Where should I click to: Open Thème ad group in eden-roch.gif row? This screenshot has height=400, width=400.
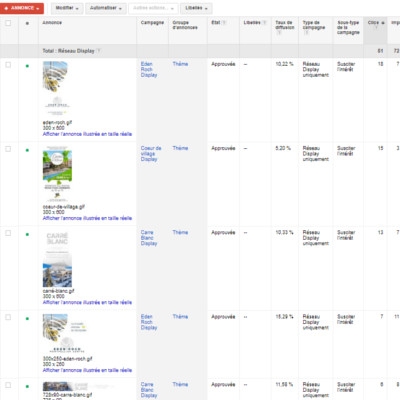coord(180,64)
